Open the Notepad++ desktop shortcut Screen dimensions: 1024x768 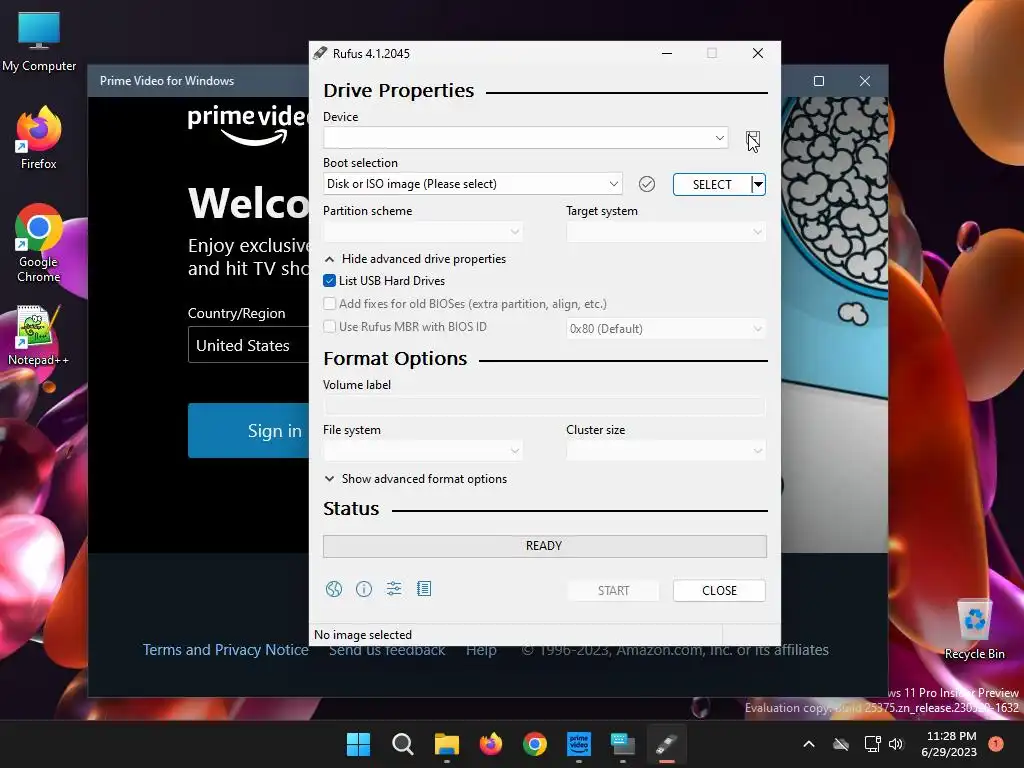pyautogui.click(x=39, y=336)
